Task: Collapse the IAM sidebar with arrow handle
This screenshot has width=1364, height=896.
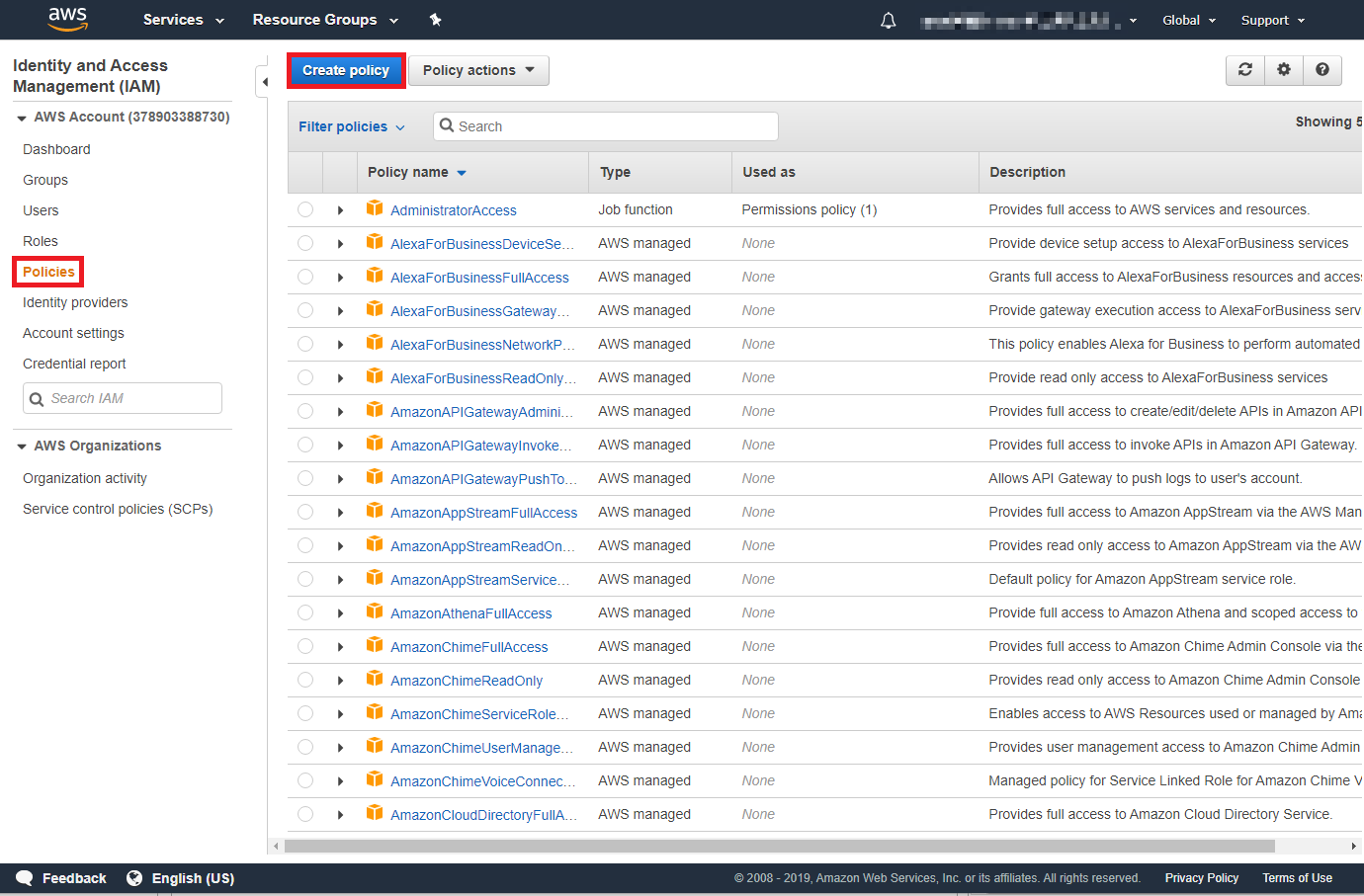Action: [264, 82]
